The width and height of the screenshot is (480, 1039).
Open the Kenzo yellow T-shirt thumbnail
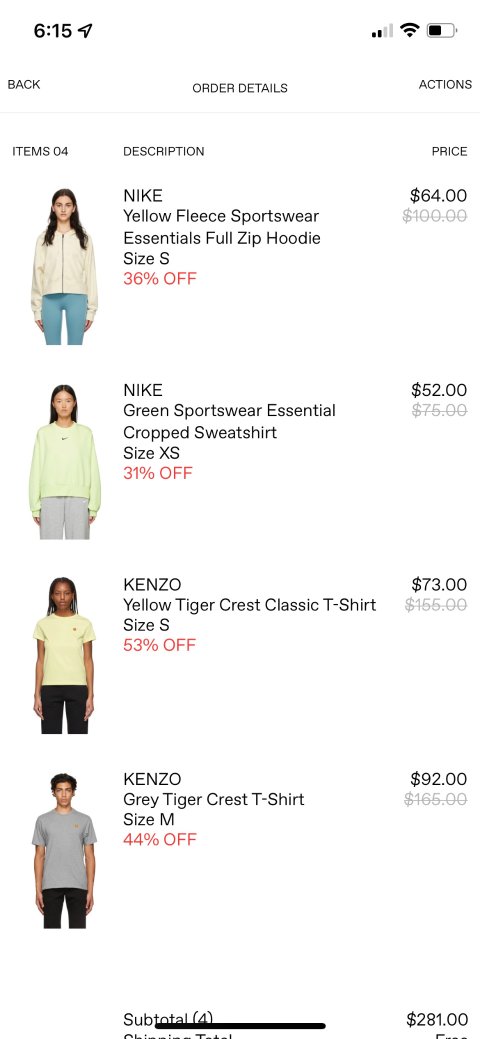point(64,655)
